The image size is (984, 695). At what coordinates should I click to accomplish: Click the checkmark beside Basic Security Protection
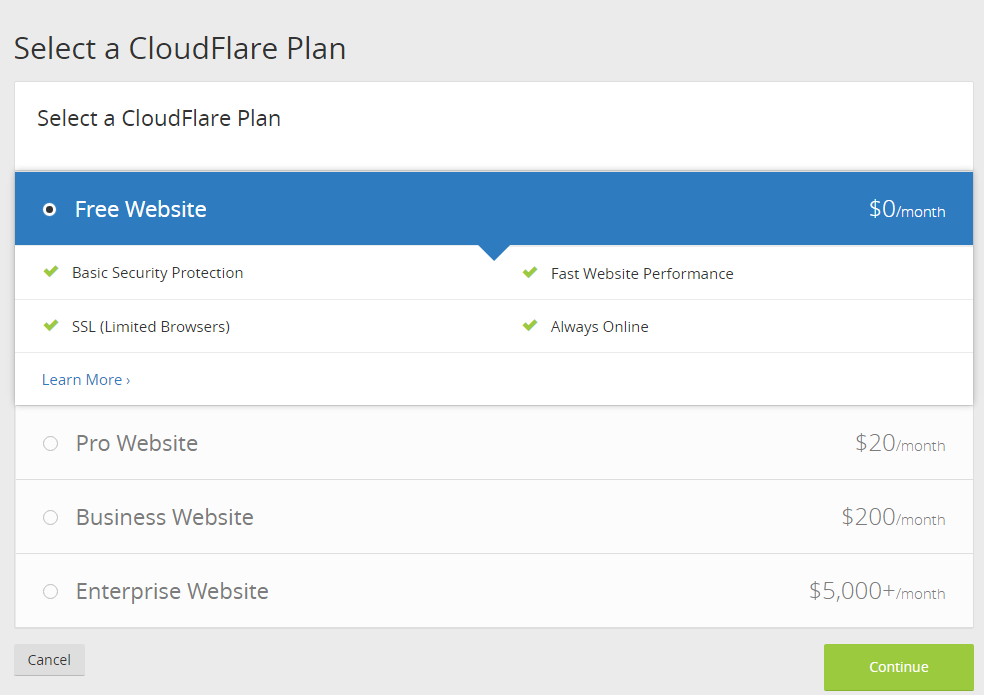tap(51, 272)
